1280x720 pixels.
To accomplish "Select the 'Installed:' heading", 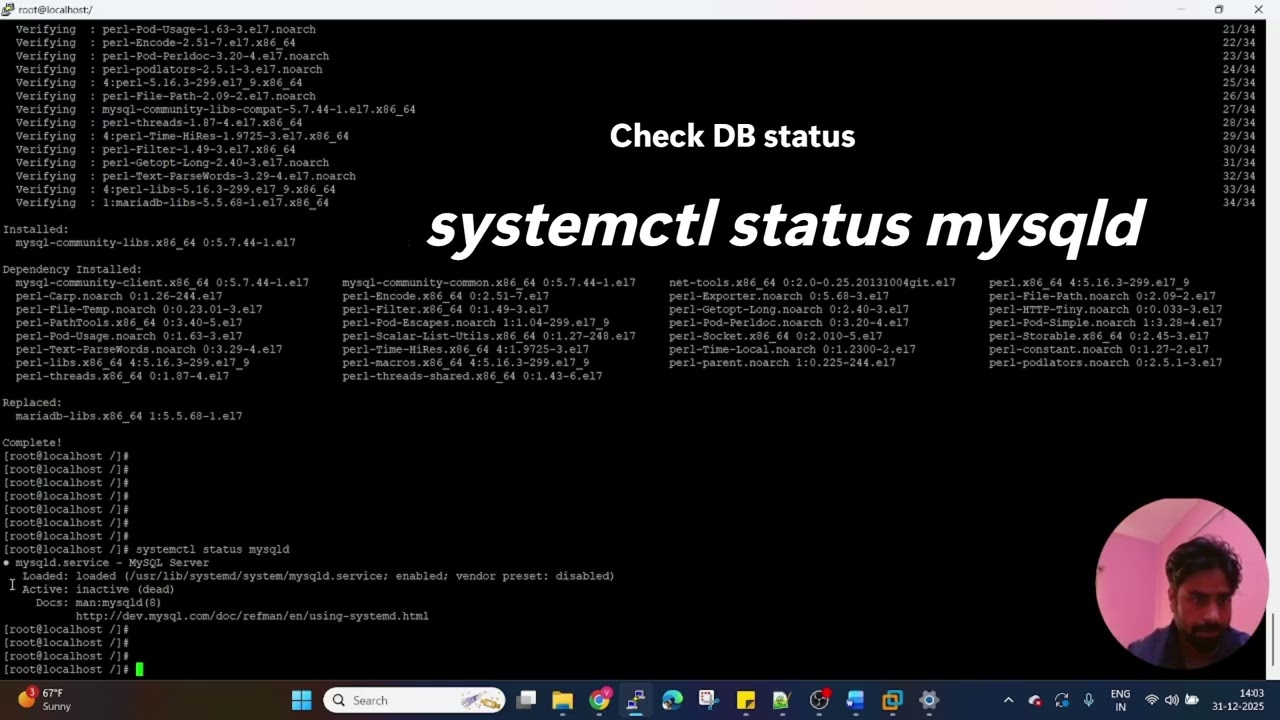I will [x=35, y=229].
